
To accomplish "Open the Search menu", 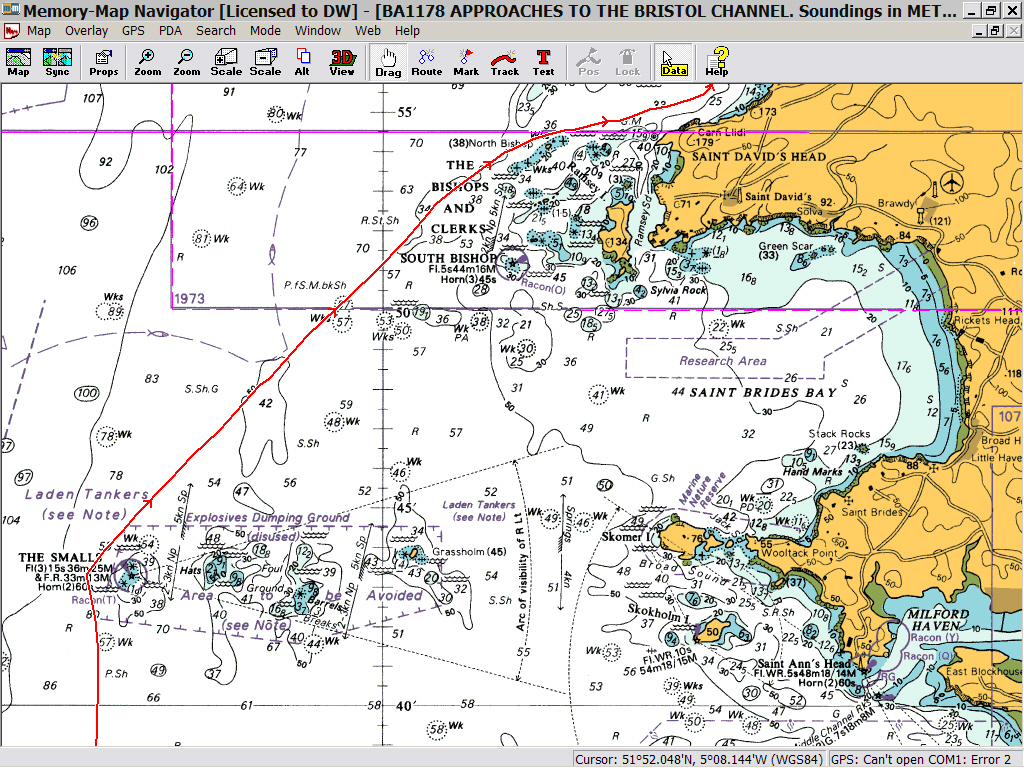I will pos(216,31).
